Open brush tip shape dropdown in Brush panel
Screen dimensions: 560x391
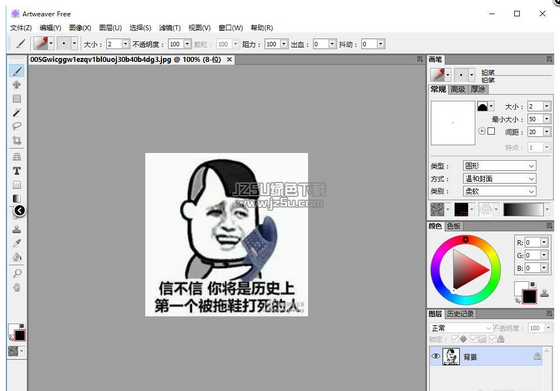click(491, 106)
